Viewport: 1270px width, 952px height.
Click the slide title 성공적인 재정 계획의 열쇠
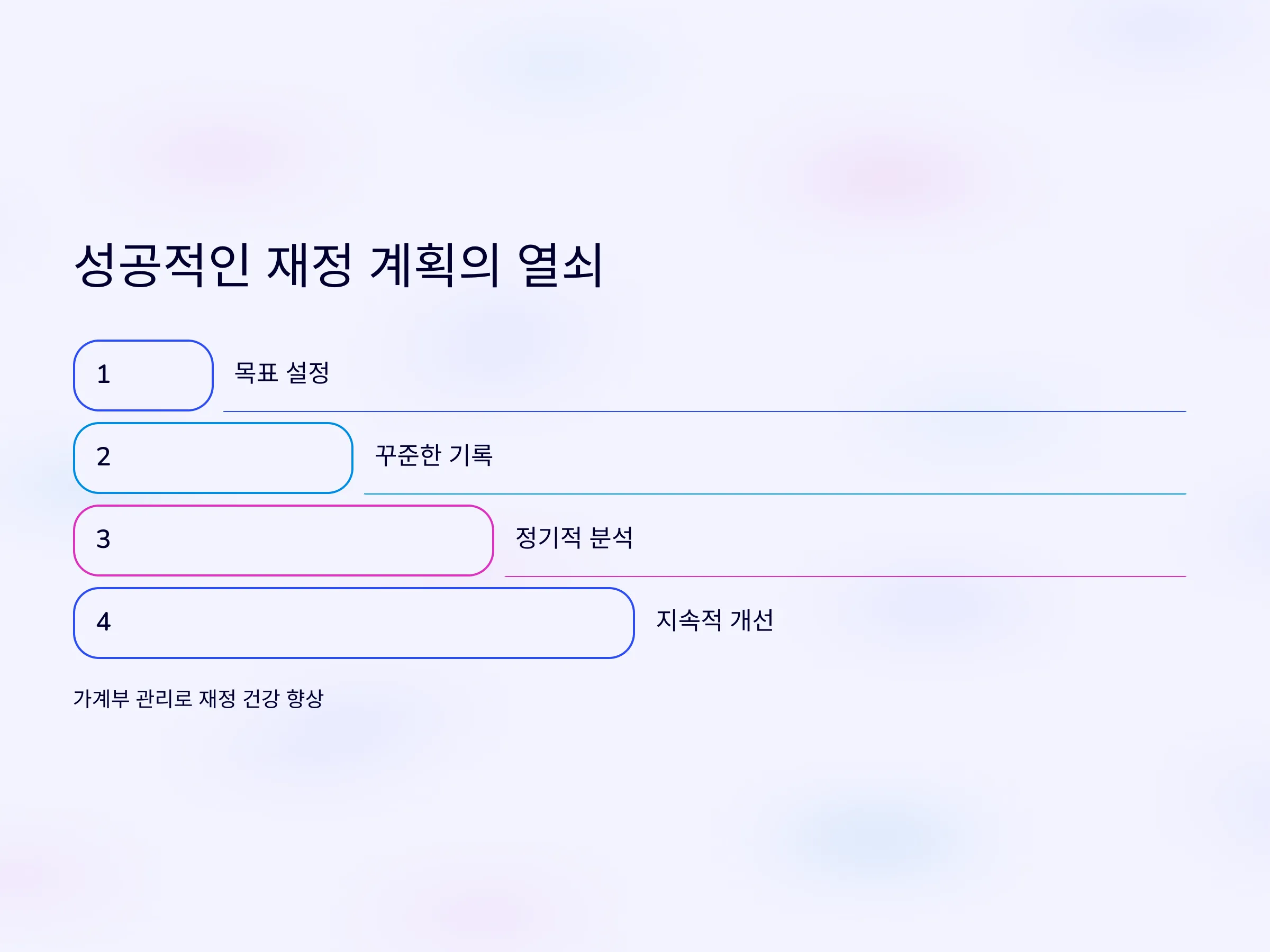coord(338,264)
